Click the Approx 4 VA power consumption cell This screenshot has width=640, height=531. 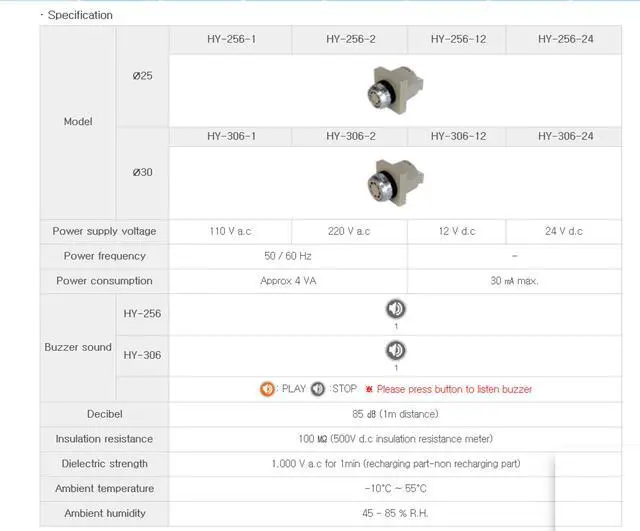point(290,281)
